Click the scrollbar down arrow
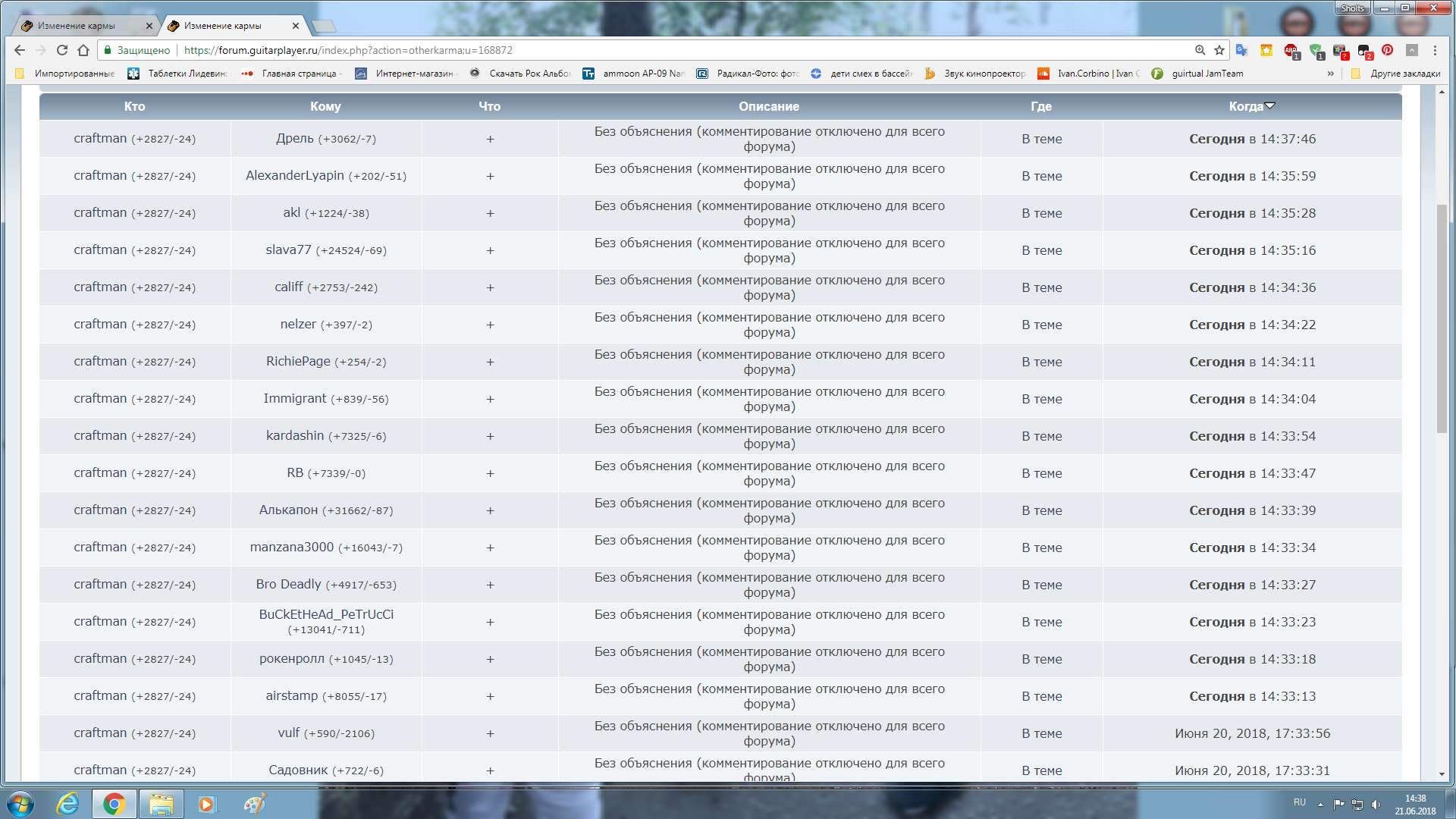Viewport: 1456px width, 819px height. click(1442, 774)
